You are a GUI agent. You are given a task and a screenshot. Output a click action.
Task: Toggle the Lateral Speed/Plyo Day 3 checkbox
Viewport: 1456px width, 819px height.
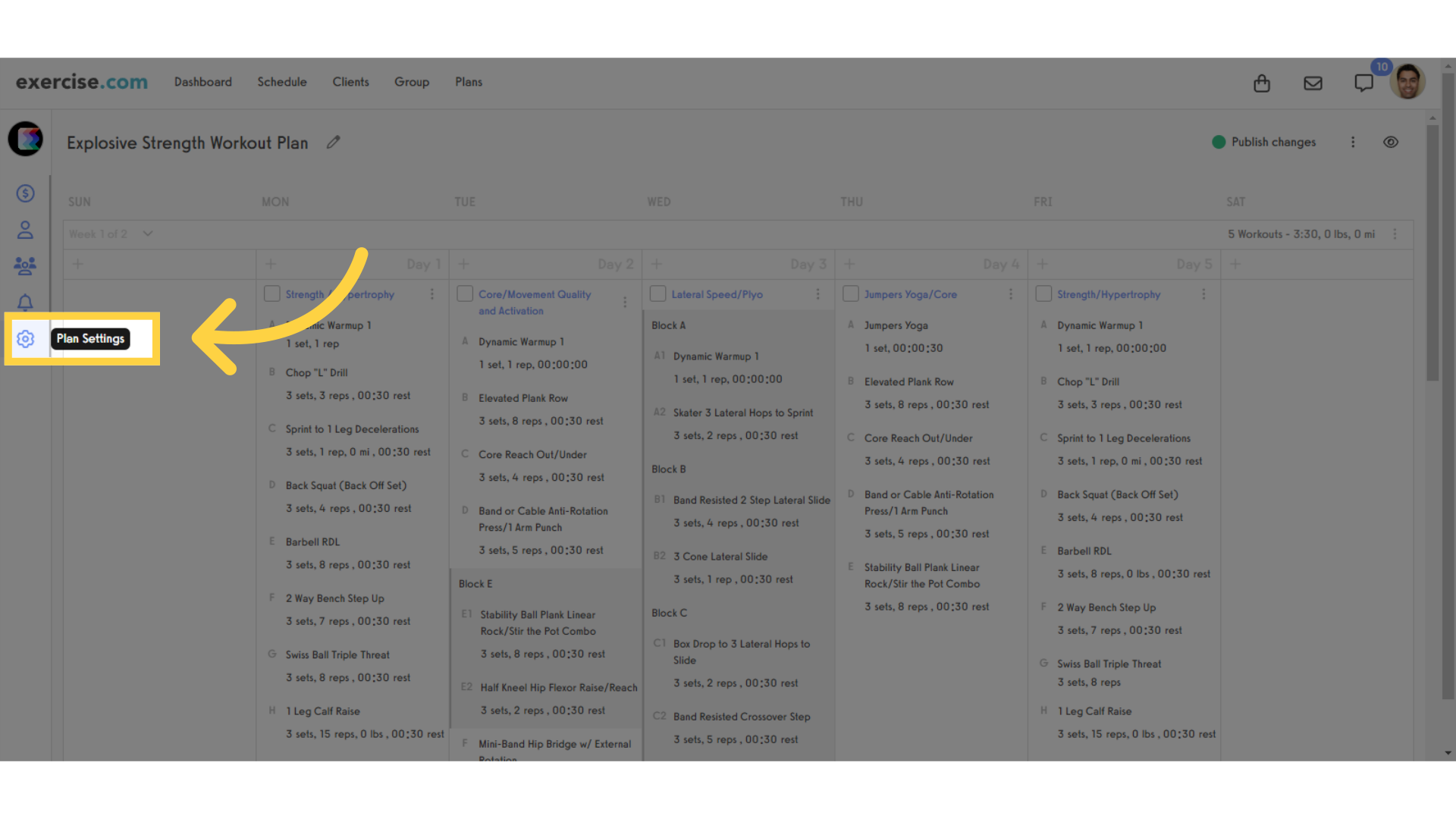[658, 294]
